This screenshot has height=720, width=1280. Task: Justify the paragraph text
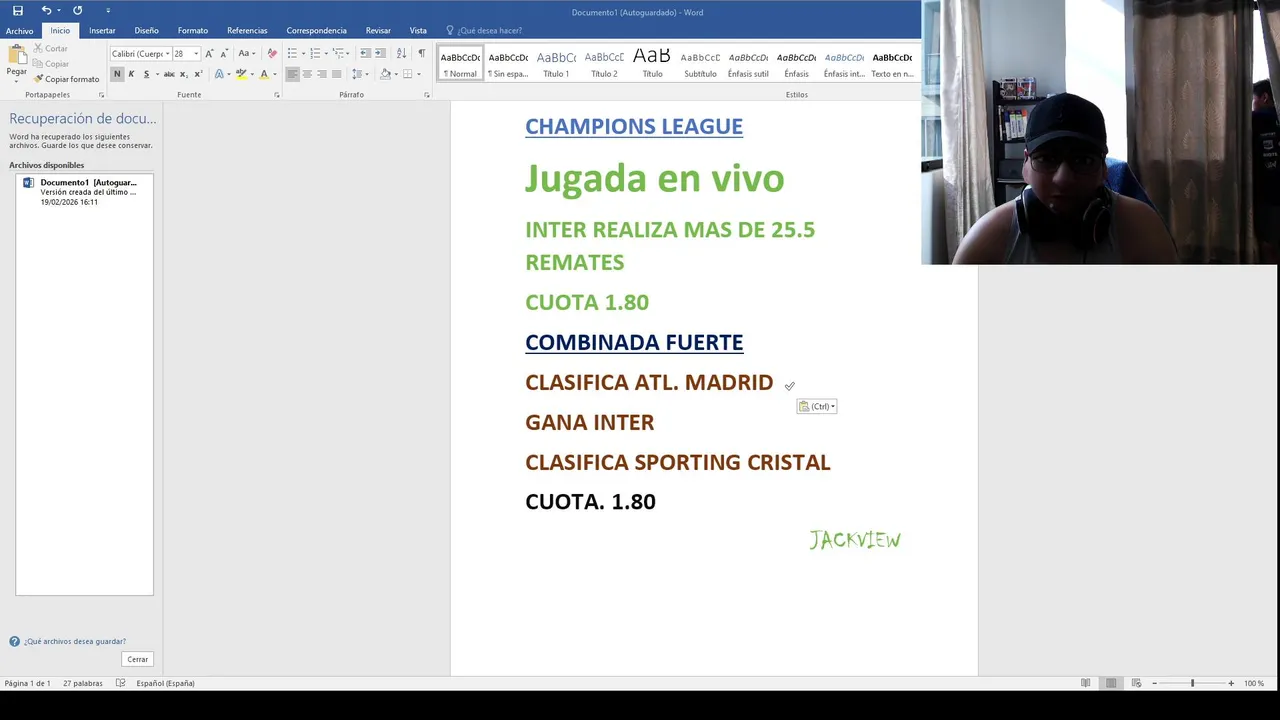point(336,74)
